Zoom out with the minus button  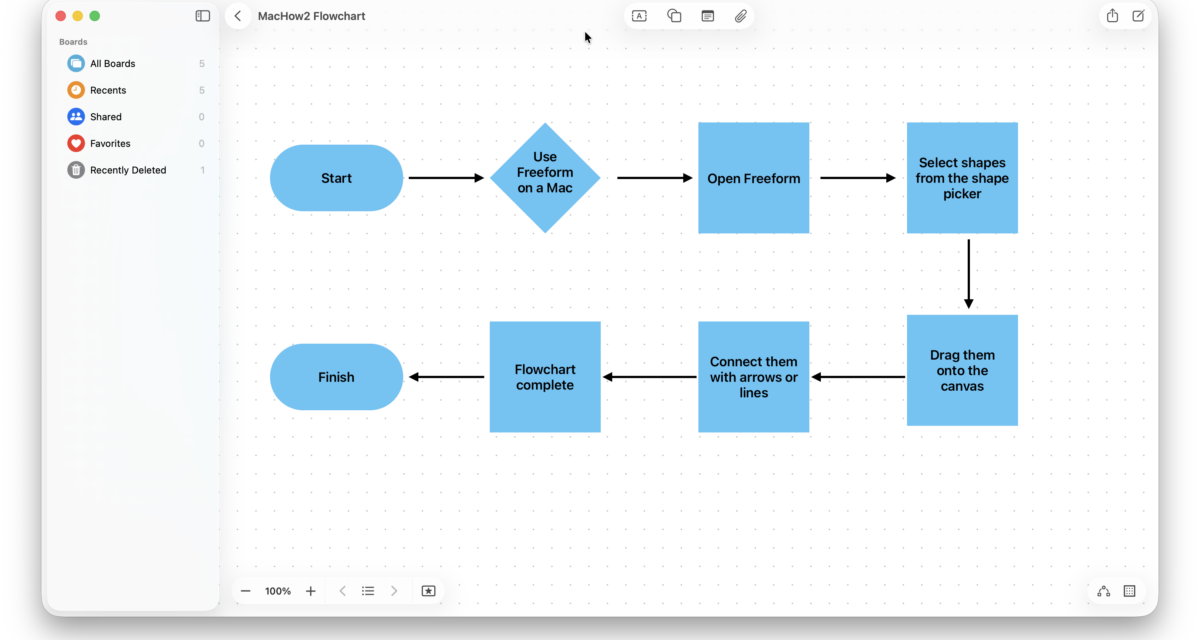tap(245, 591)
